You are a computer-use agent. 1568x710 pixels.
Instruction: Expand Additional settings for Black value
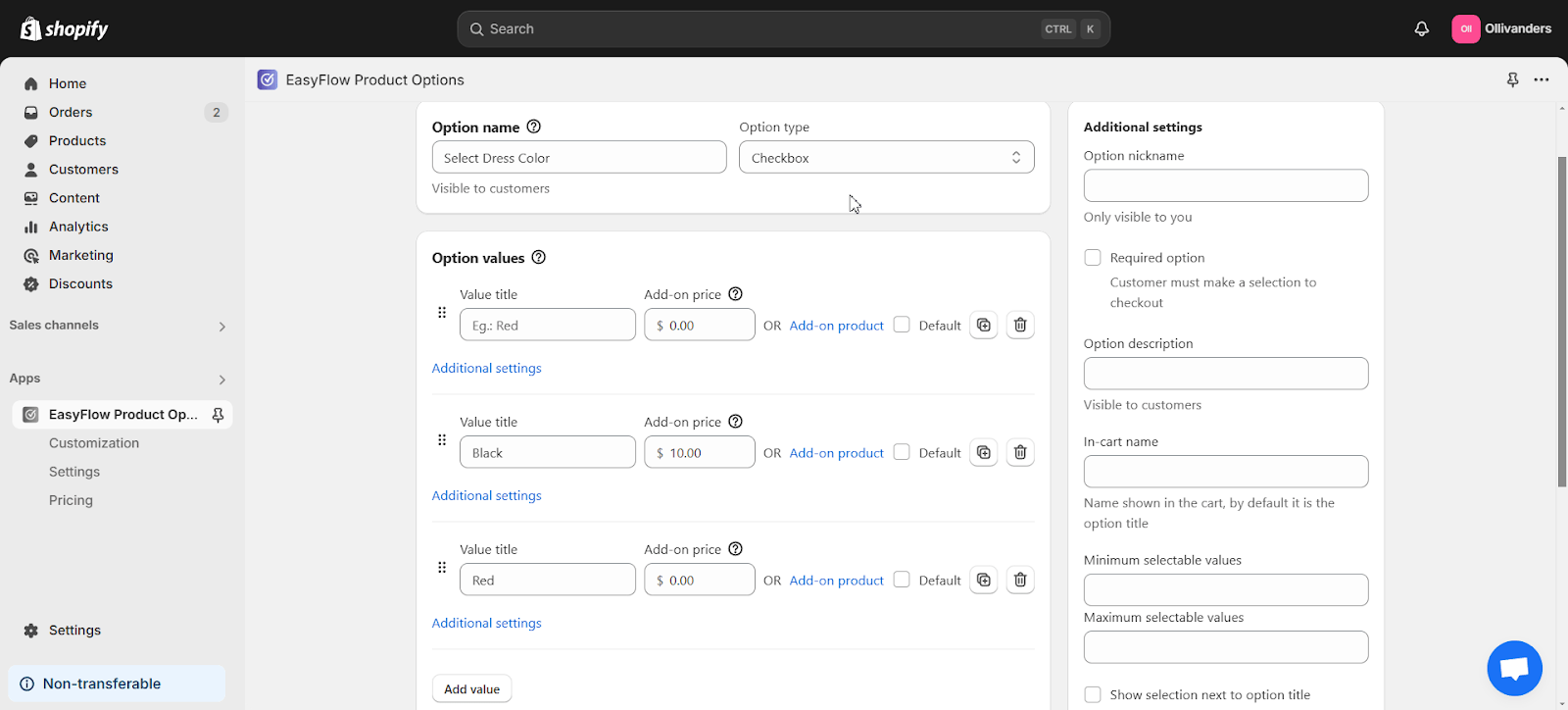pyautogui.click(x=486, y=495)
